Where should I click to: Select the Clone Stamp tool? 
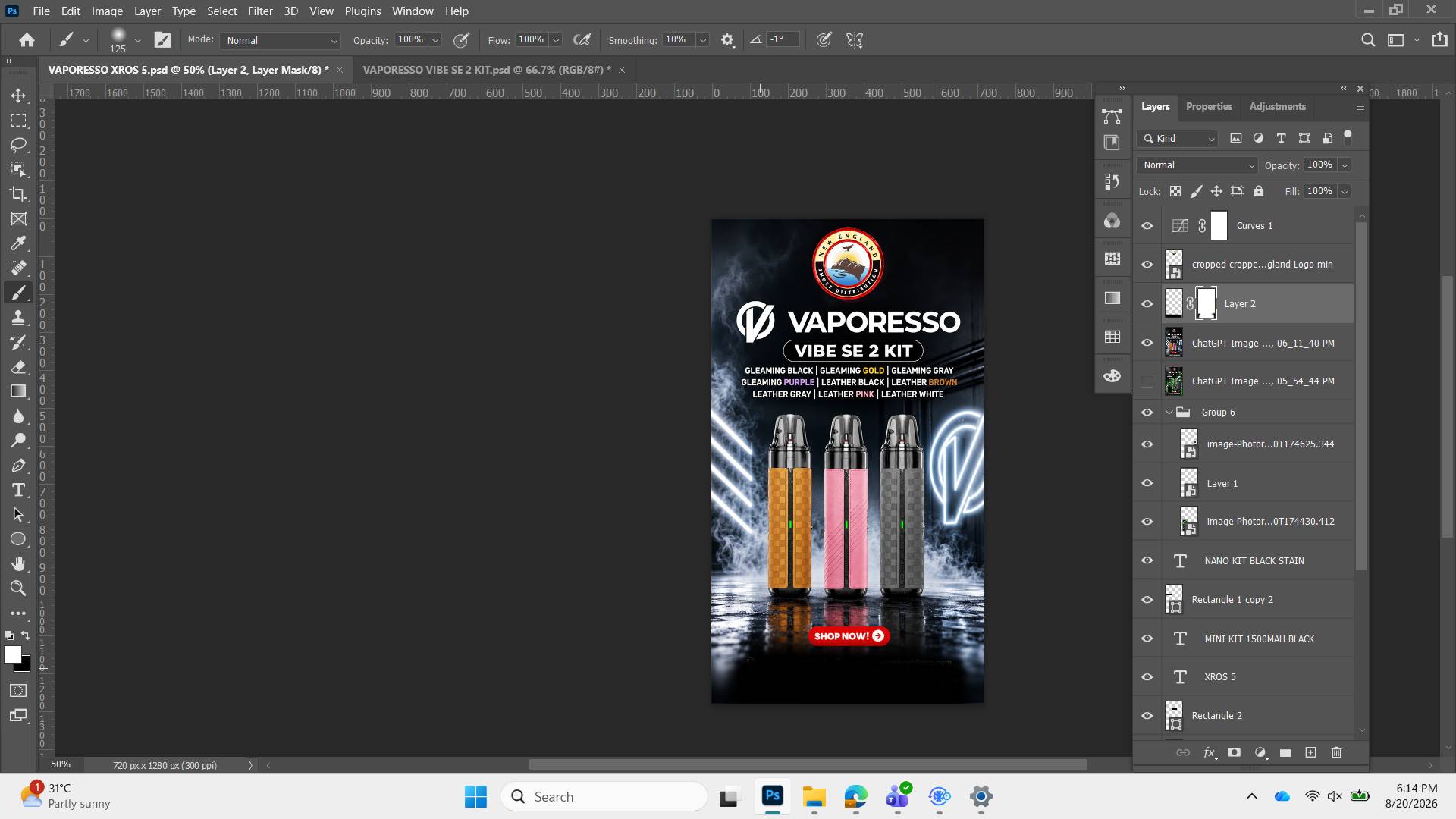[x=18, y=317]
